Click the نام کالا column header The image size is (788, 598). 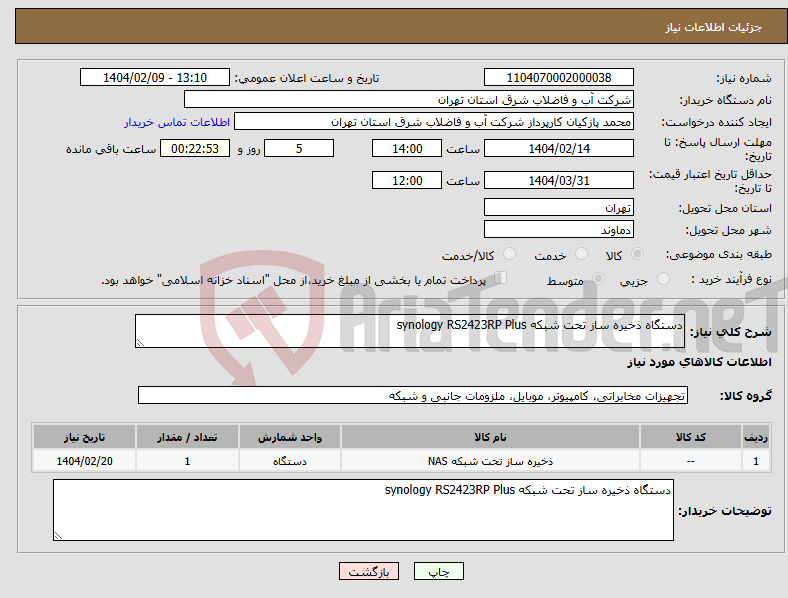pyautogui.click(x=490, y=437)
